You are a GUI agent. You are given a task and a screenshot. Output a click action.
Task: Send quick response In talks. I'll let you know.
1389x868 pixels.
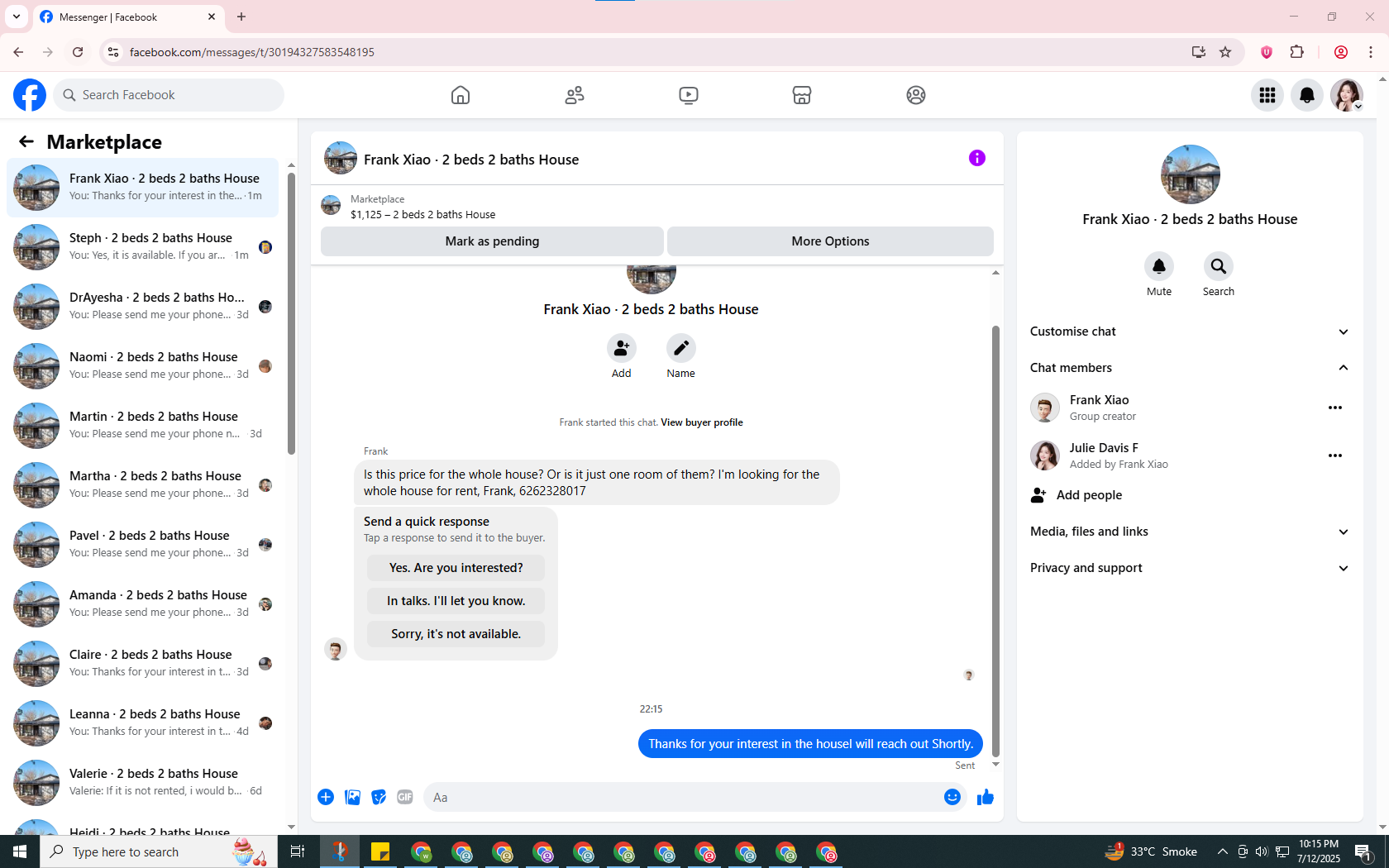coord(456,601)
